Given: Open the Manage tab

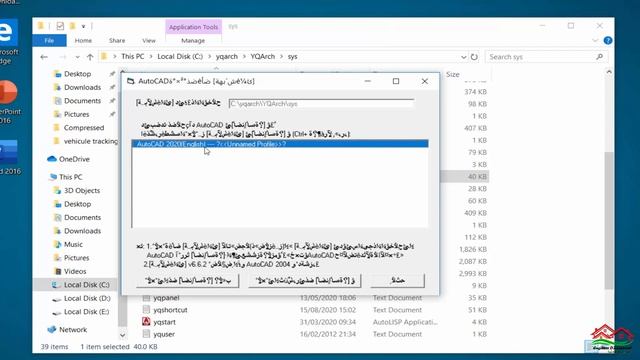Looking at the screenshot, I should point(193,40).
